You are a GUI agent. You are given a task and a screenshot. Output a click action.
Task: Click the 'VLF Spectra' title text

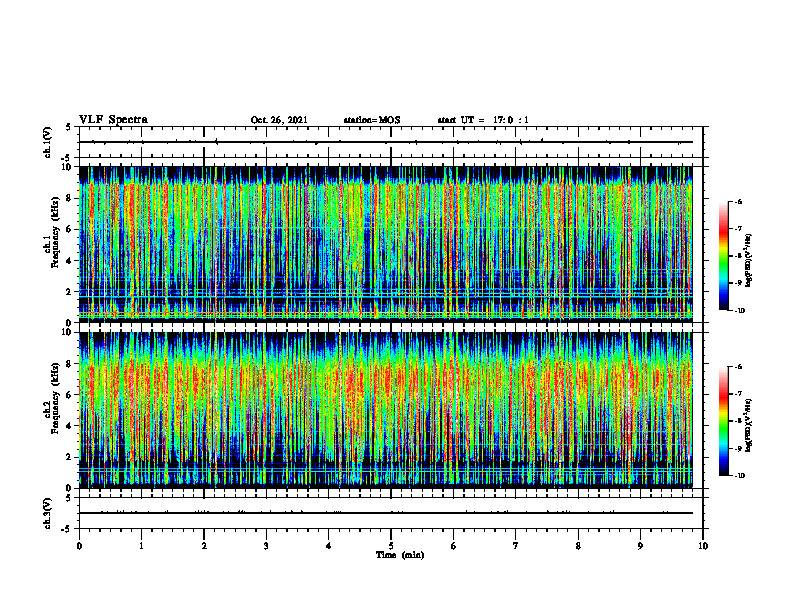[113, 120]
